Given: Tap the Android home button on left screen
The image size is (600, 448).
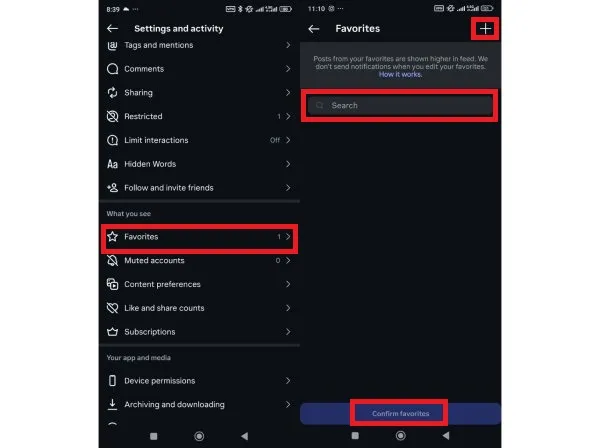Looking at the screenshot, I should tap(199, 436).
